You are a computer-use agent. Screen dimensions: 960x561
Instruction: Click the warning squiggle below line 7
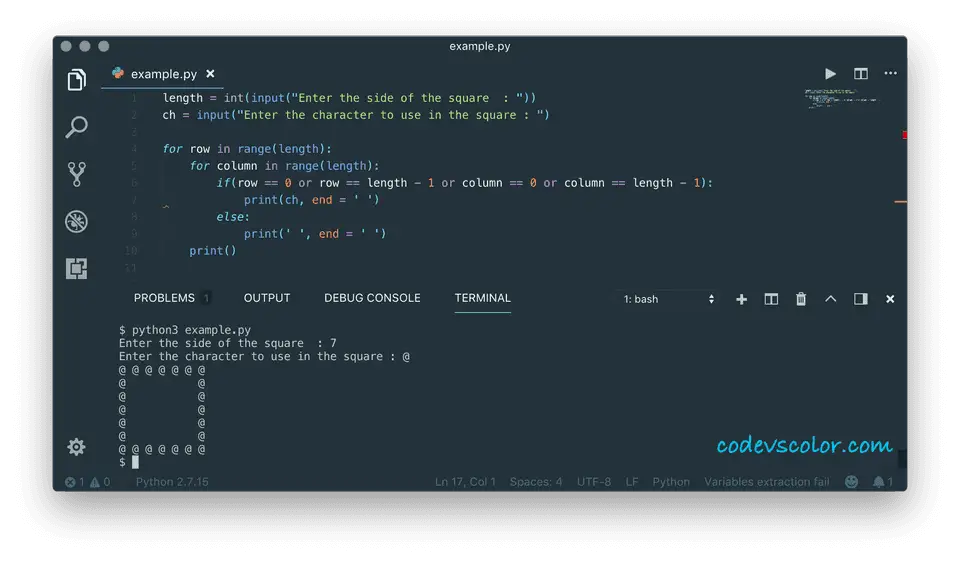(x=166, y=207)
